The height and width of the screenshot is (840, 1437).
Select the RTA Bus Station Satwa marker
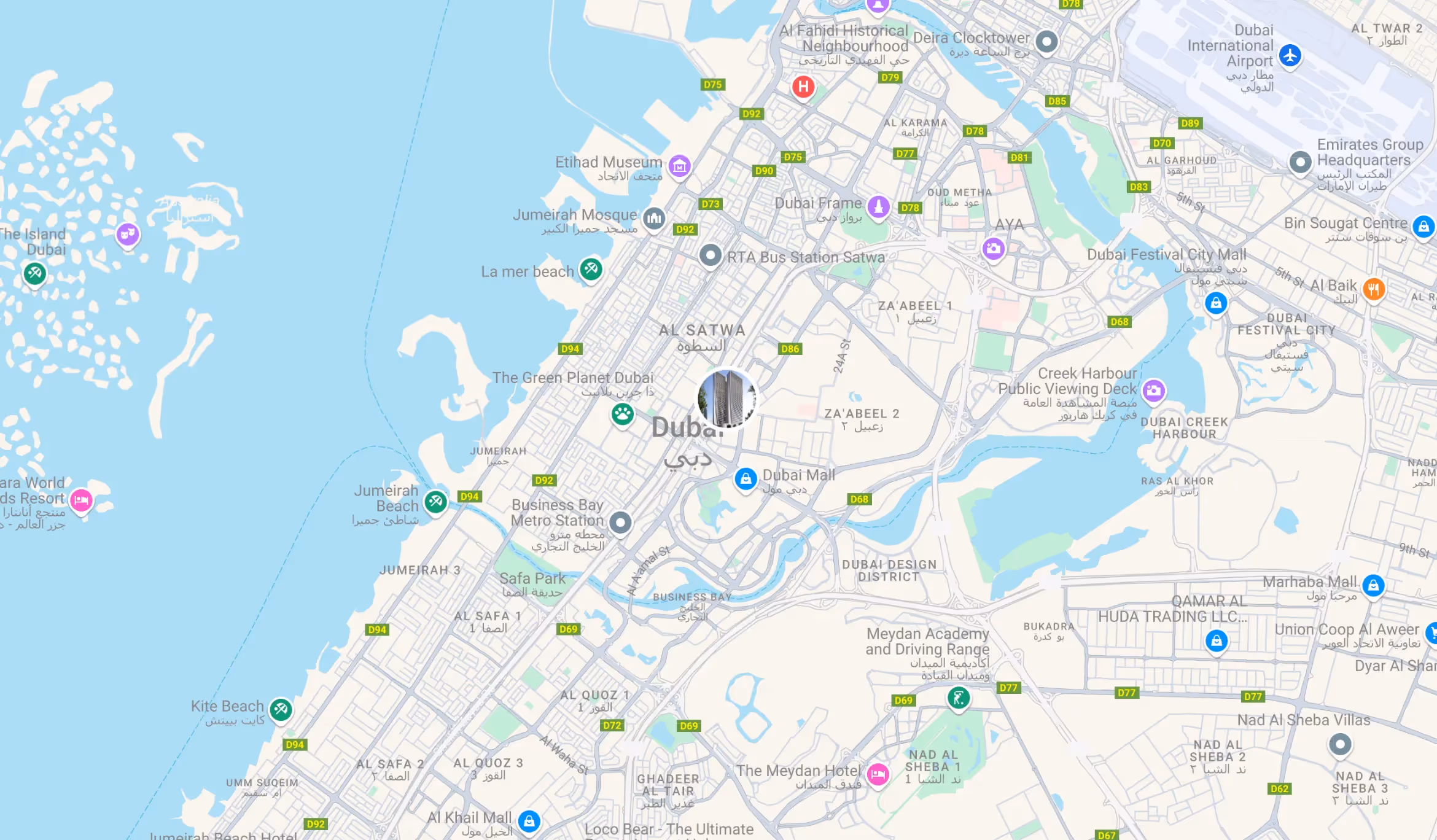[711, 255]
